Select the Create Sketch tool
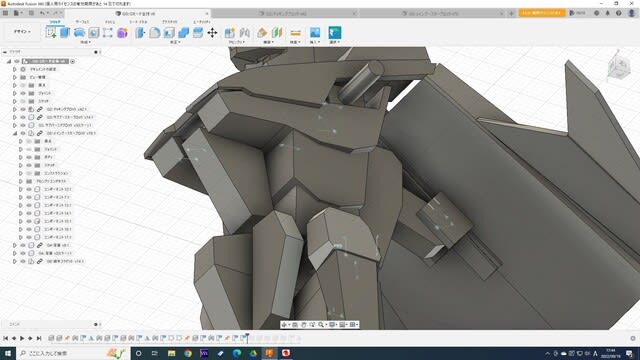The height and width of the screenshot is (360, 640). [x=51, y=33]
